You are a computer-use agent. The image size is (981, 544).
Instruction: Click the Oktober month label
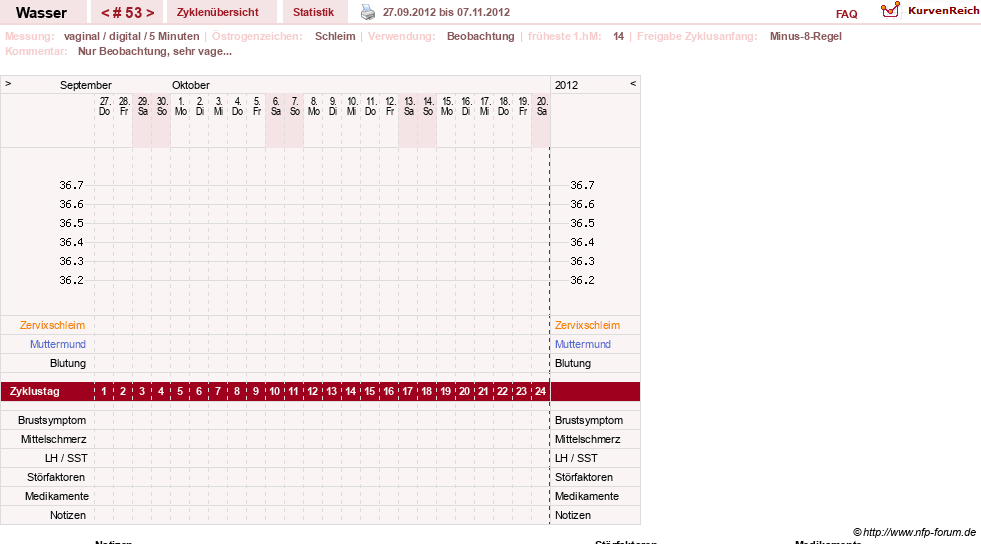pyautogui.click(x=191, y=85)
